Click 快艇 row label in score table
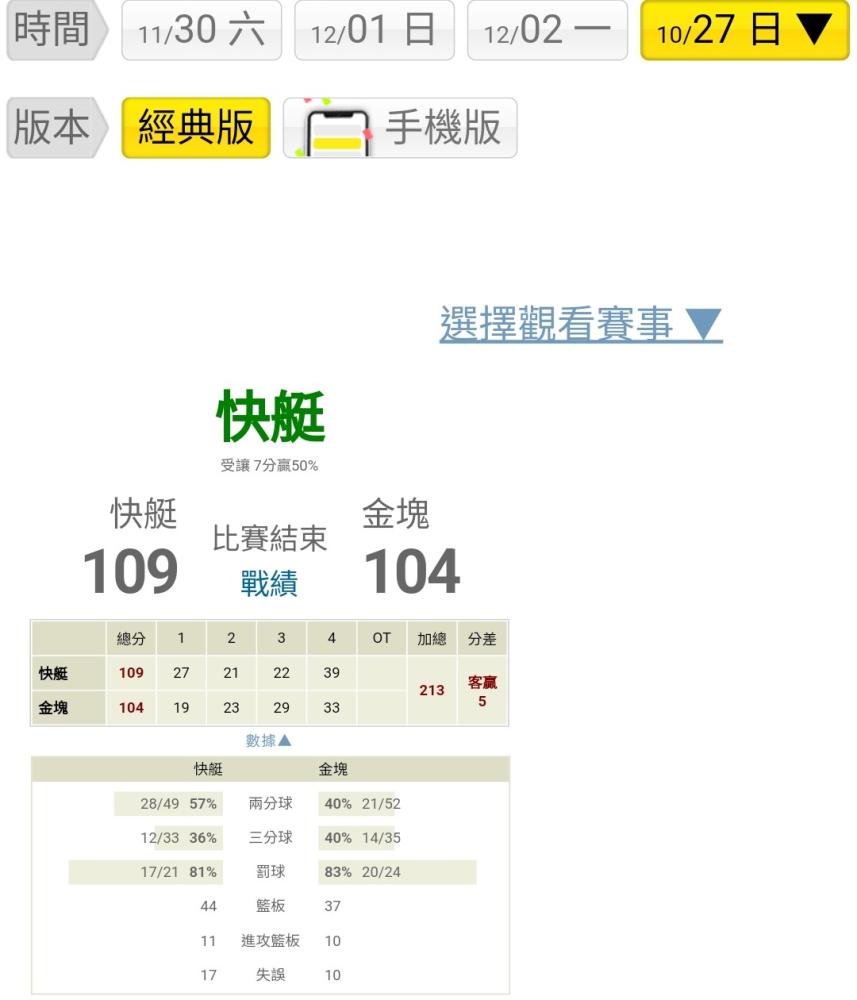The width and height of the screenshot is (857, 1000). 68,673
